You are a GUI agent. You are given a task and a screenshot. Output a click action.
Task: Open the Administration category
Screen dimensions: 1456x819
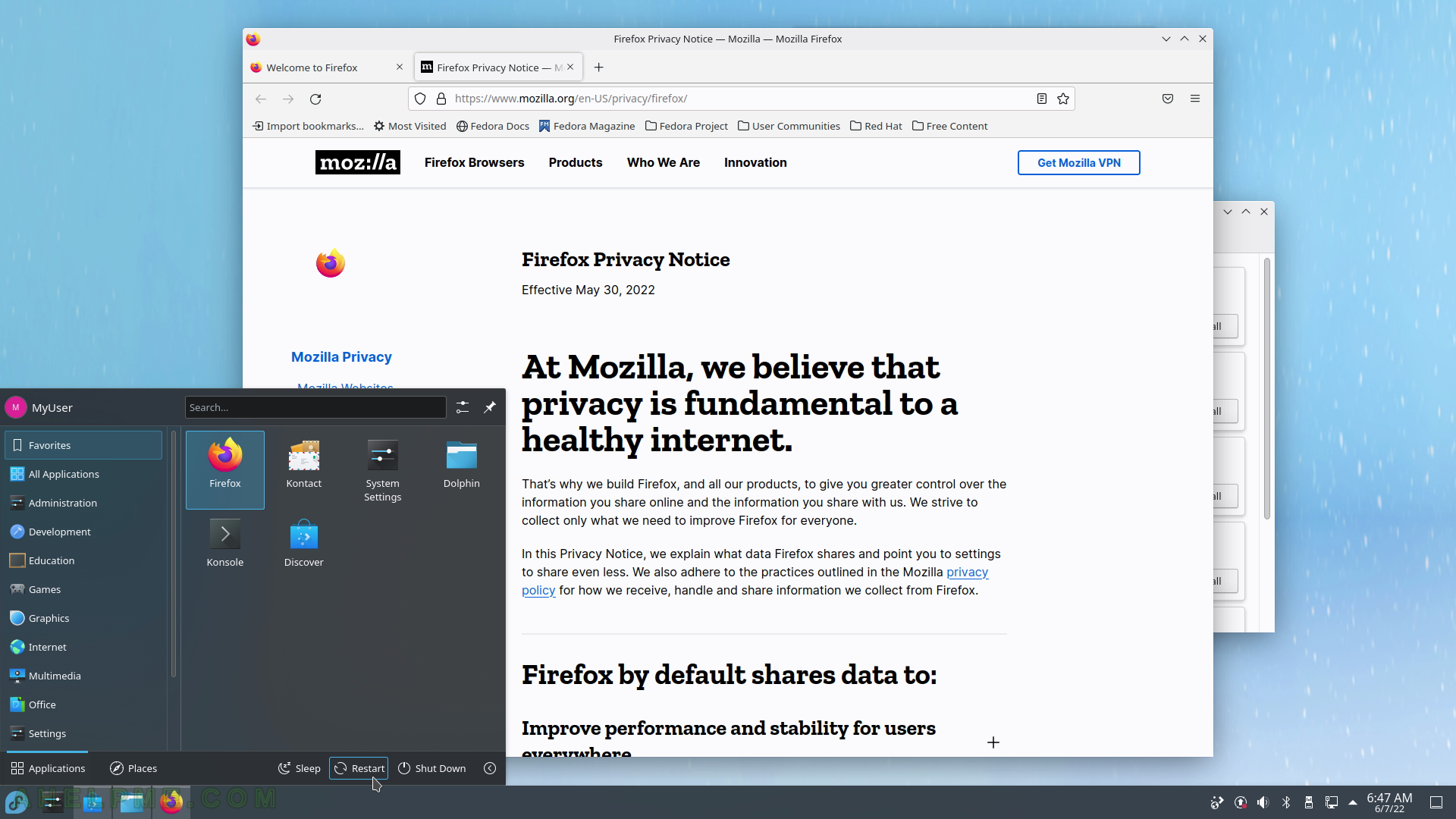(x=83, y=503)
